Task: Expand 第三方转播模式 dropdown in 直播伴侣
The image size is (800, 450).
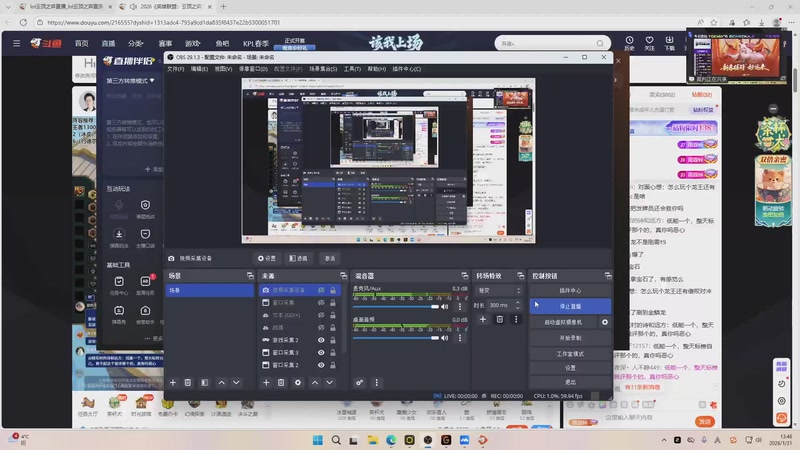Action: click(x=130, y=81)
